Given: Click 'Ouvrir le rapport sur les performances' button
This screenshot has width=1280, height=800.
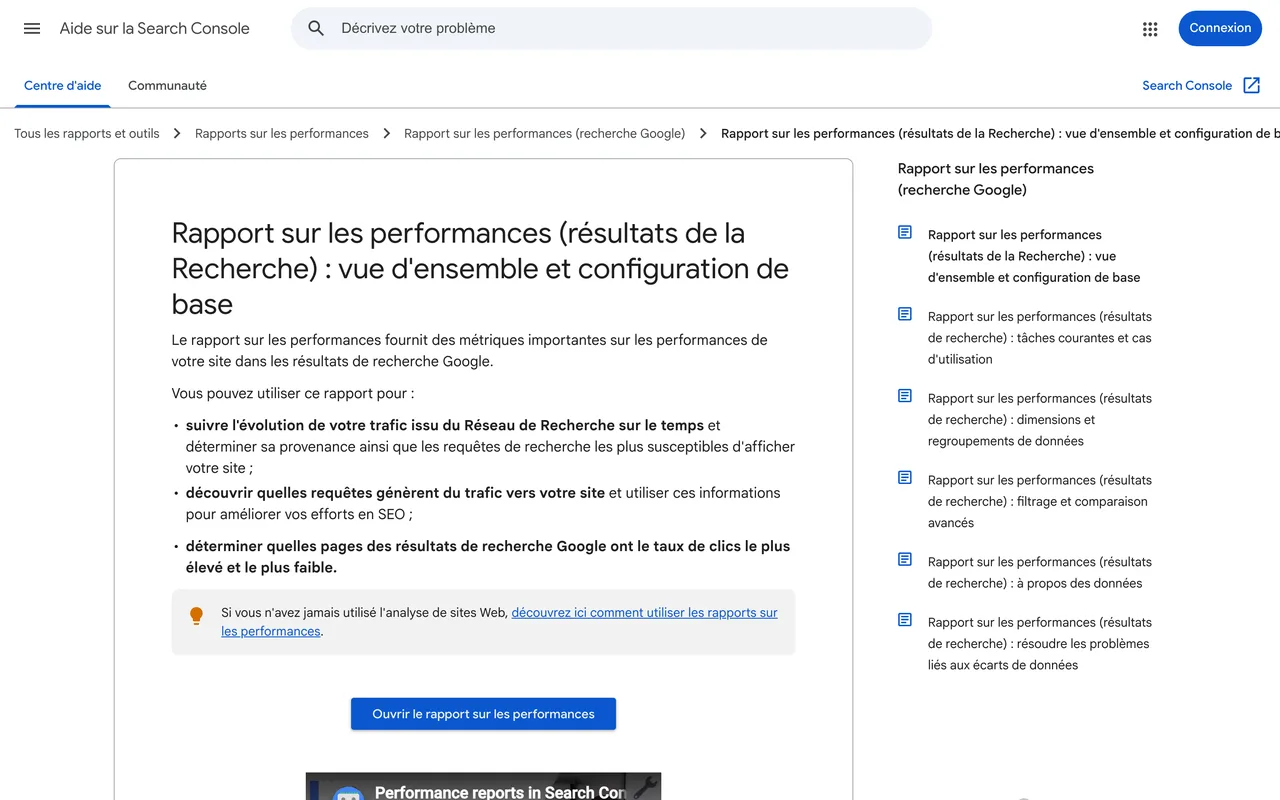Looking at the screenshot, I should (483, 714).
